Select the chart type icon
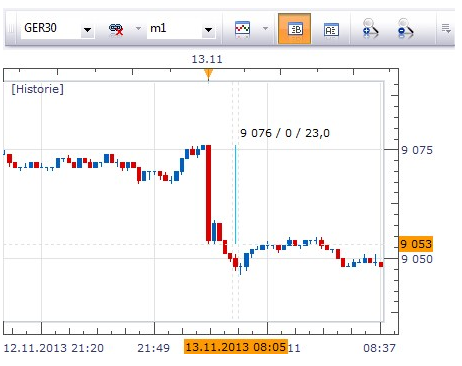 click(242, 29)
